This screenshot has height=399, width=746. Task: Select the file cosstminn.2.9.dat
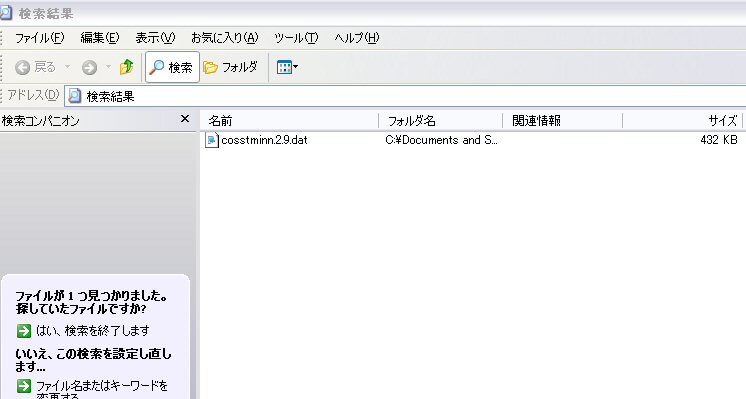[264, 140]
